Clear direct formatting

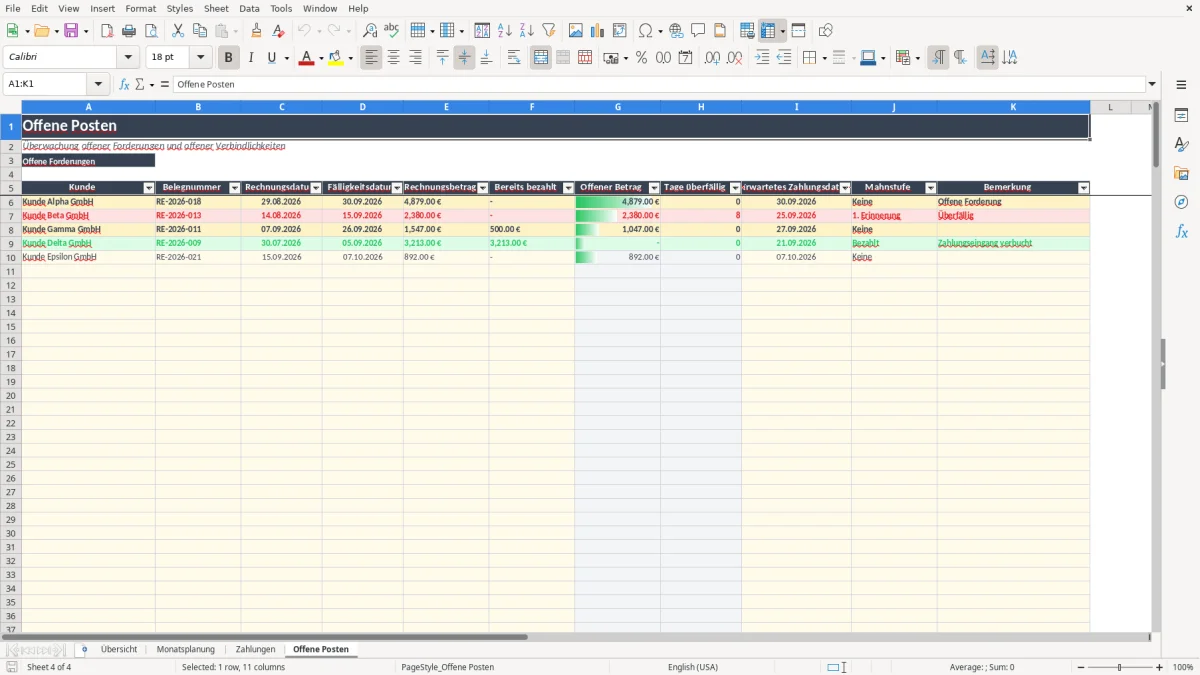pos(279,31)
